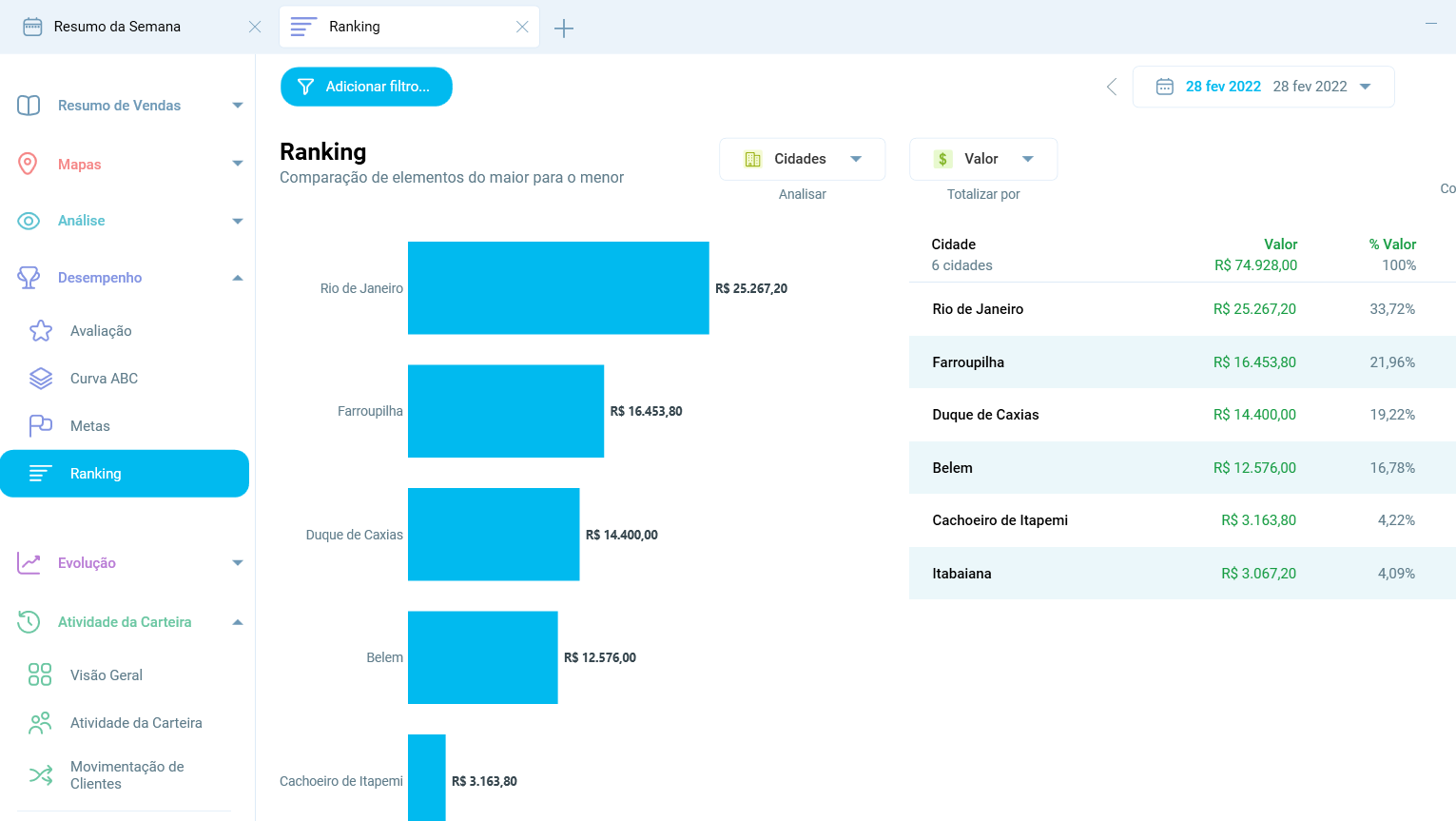The width and height of the screenshot is (1456, 821).
Task: Click the grid icon for Visão Geral
Action: 40,674
